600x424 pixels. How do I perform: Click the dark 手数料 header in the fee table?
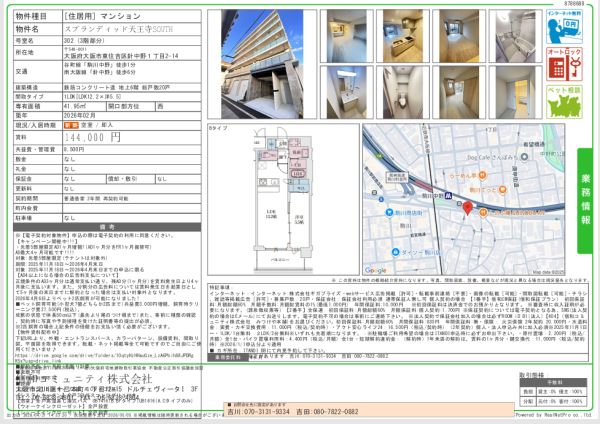coord(553,382)
